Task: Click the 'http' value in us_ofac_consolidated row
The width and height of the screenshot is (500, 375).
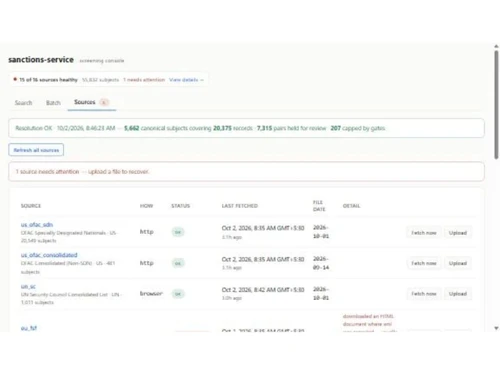Action: pos(147,263)
